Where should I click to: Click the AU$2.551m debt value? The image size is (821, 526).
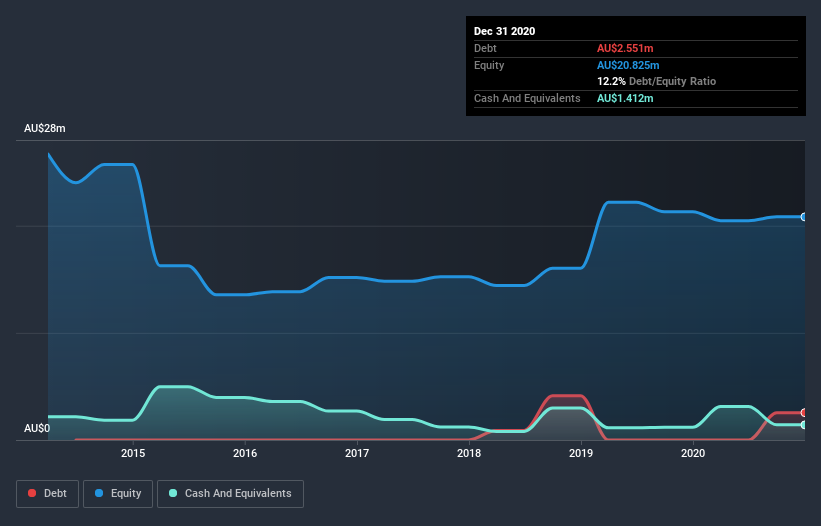click(625, 48)
